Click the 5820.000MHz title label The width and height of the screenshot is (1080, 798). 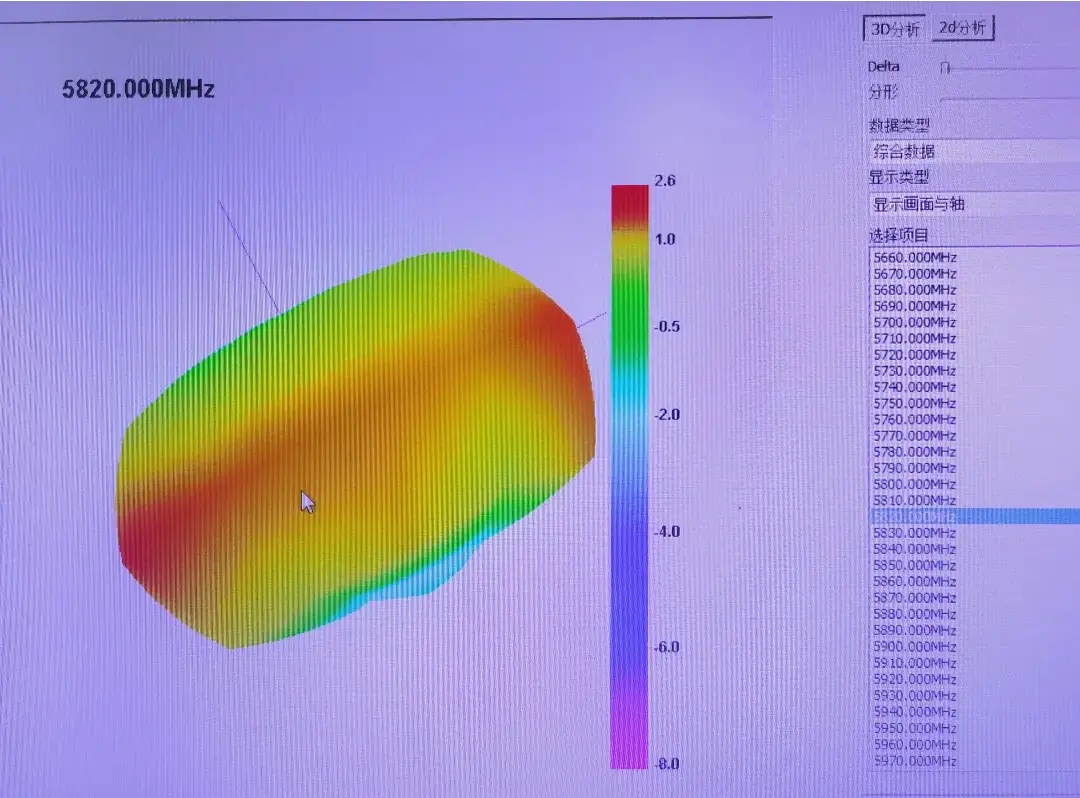click(x=138, y=89)
